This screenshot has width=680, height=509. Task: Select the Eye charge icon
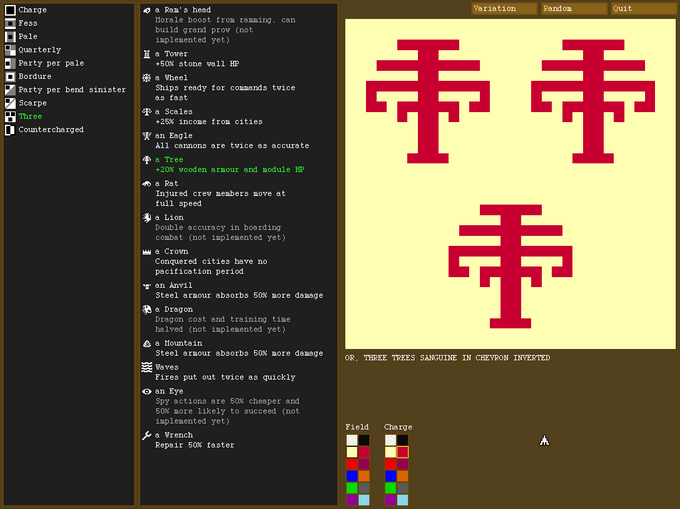(x=147, y=391)
